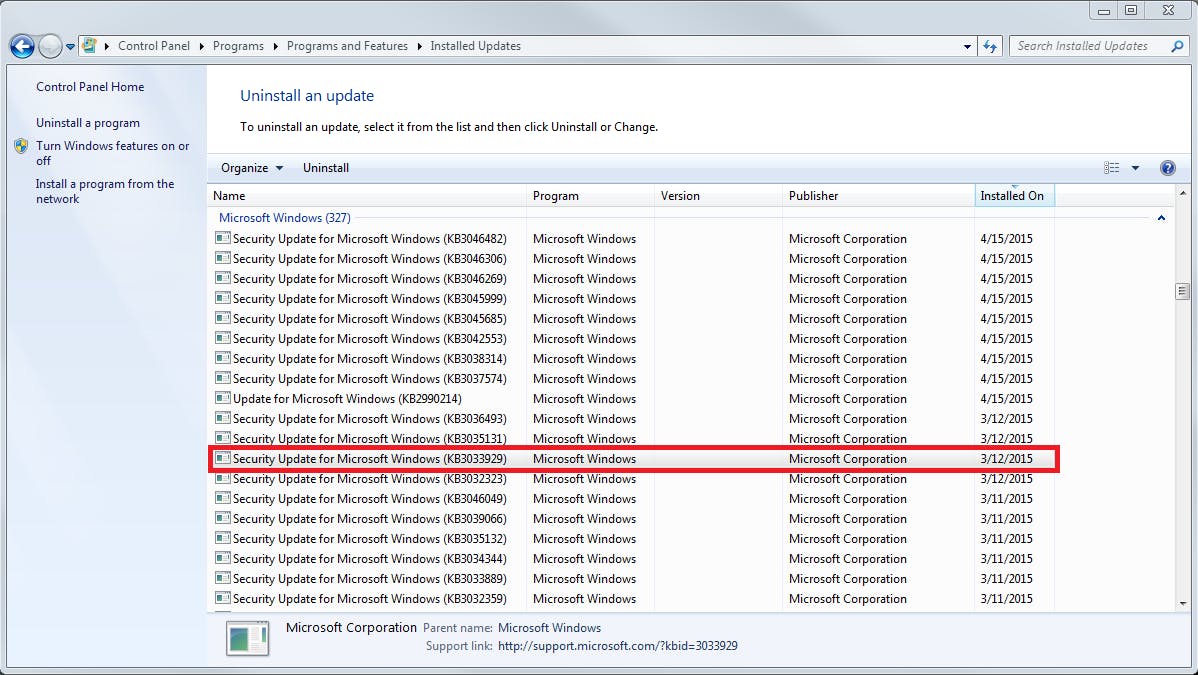Click the Forward navigation arrow
This screenshot has width=1198, height=675.
pos(50,47)
